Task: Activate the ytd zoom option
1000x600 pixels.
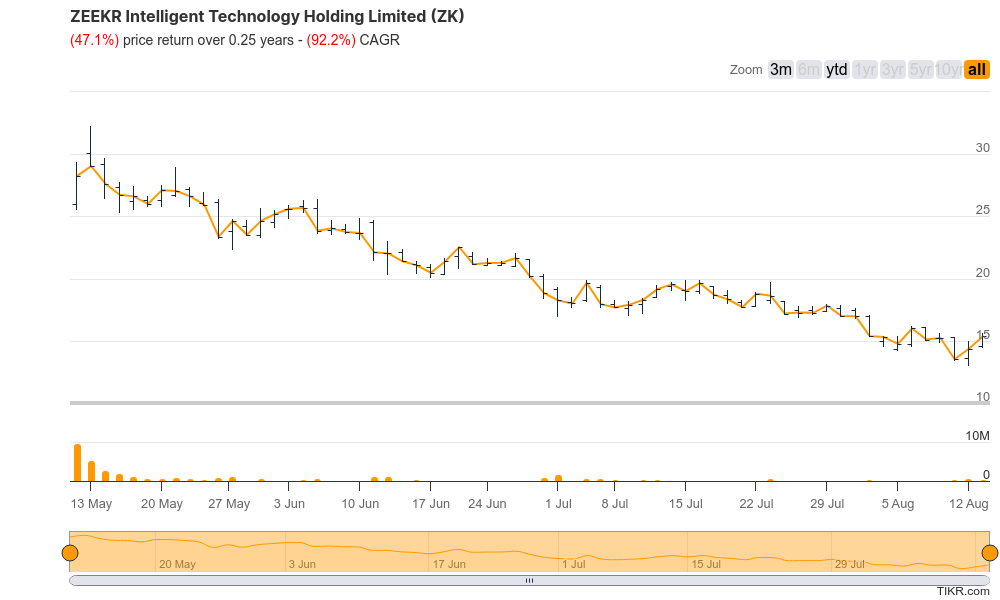Action: coord(835,69)
